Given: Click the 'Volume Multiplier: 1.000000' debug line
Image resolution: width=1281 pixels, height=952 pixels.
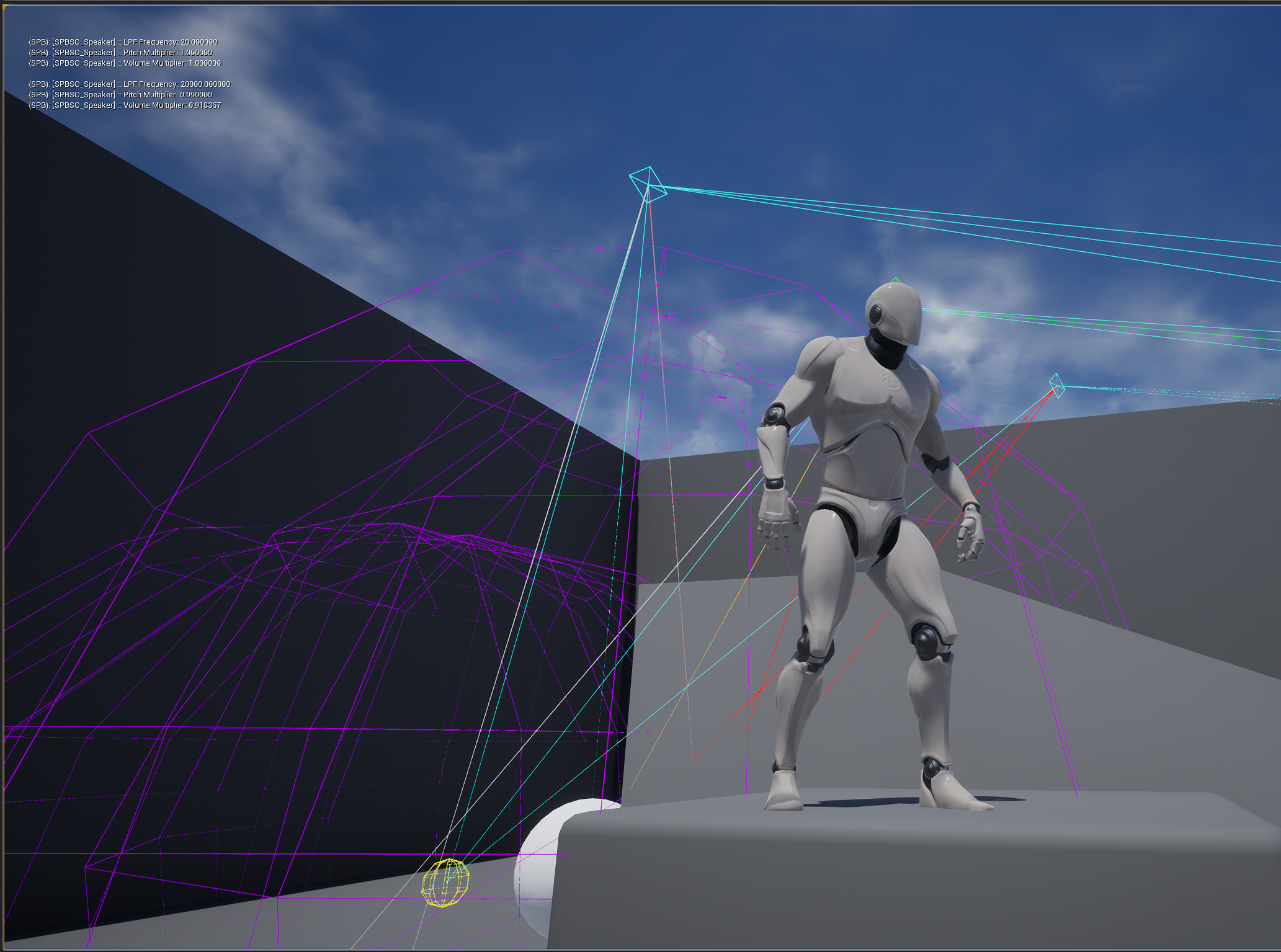Looking at the screenshot, I should (x=125, y=63).
